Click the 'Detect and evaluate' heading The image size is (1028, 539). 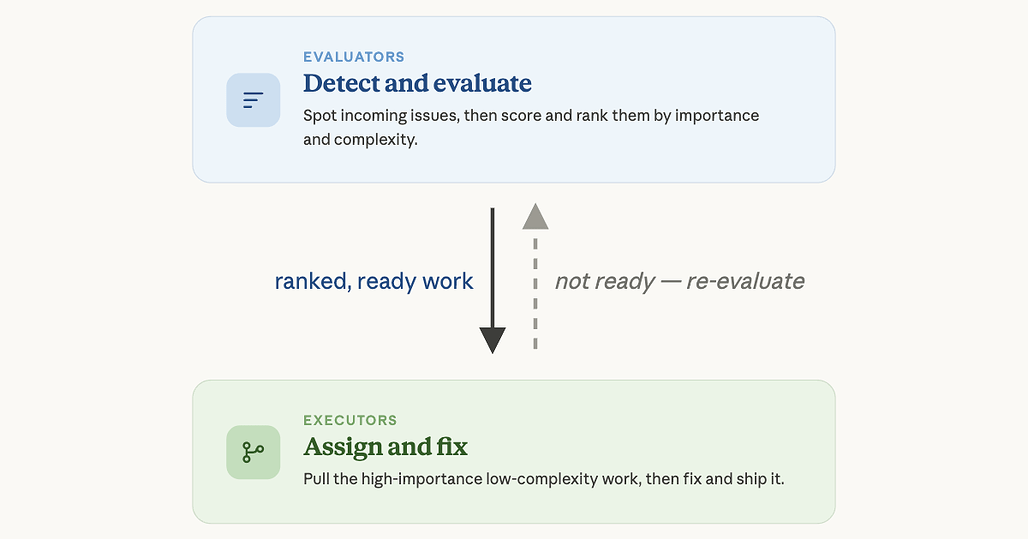click(418, 83)
